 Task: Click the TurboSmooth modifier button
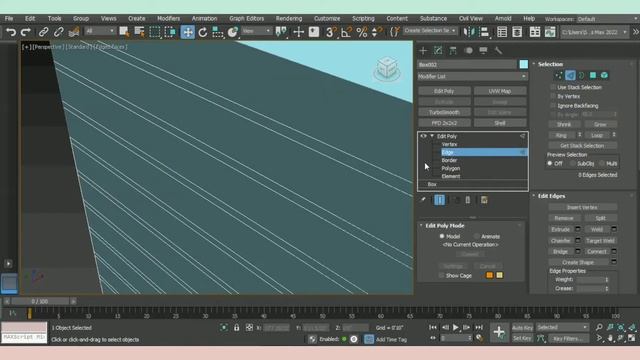444,112
